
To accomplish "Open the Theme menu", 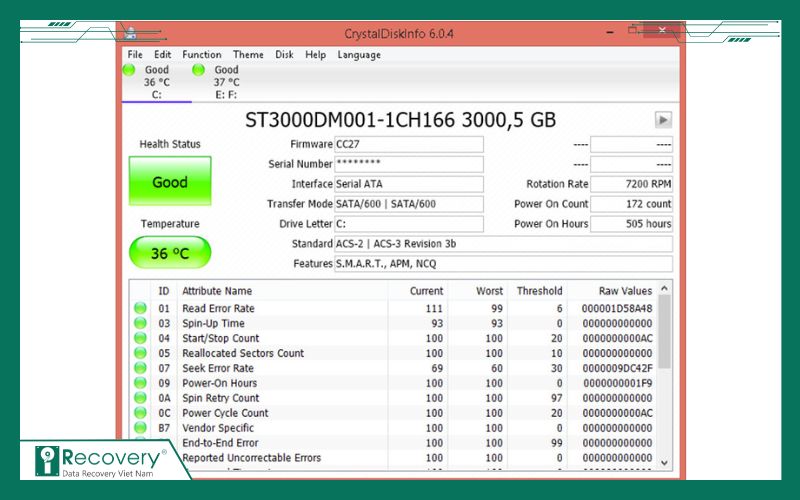I will [248, 55].
